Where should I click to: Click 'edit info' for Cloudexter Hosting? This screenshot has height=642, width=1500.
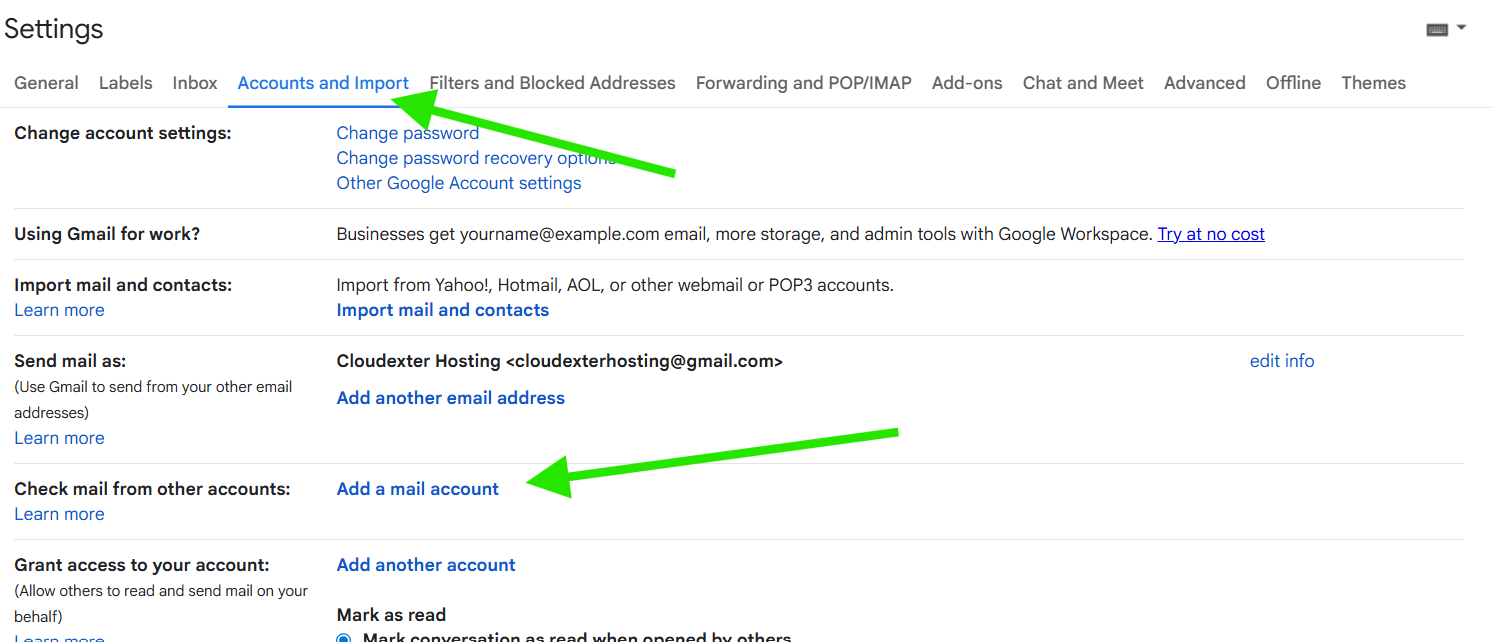tap(1282, 361)
